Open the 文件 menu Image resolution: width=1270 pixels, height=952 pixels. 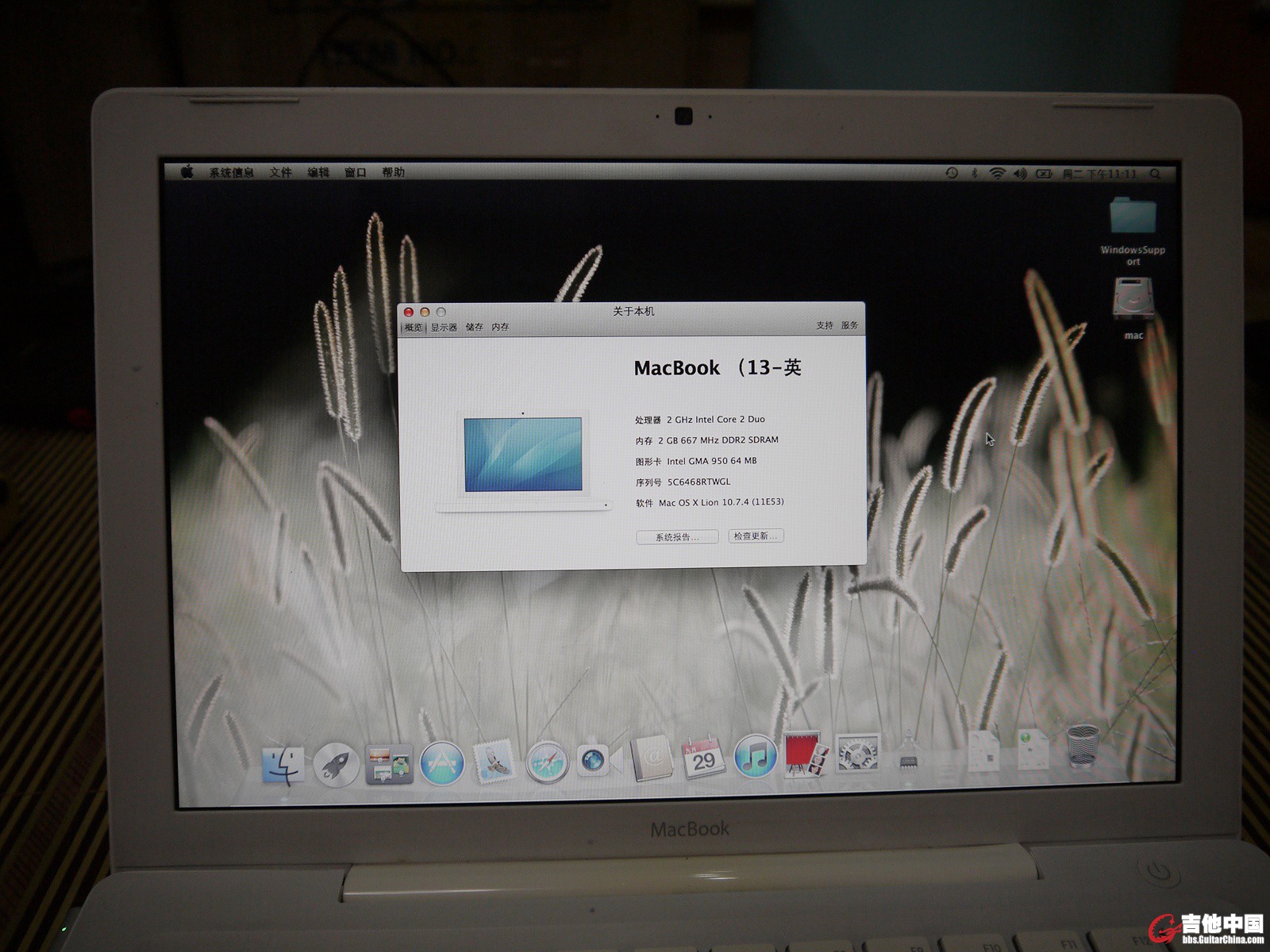(x=280, y=172)
